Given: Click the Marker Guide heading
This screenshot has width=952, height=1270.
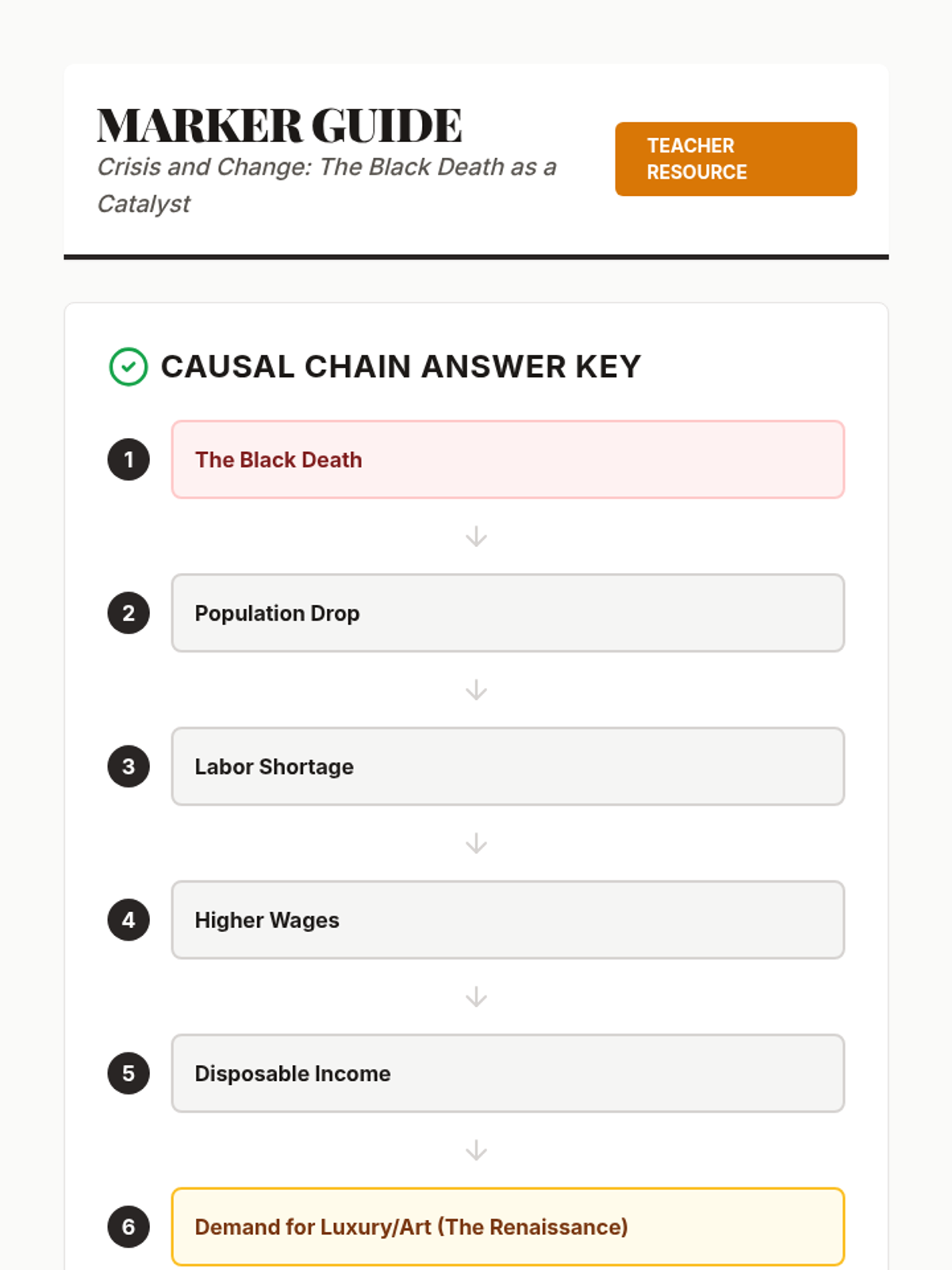Looking at the screenshot, I should [x=279, y=125].
